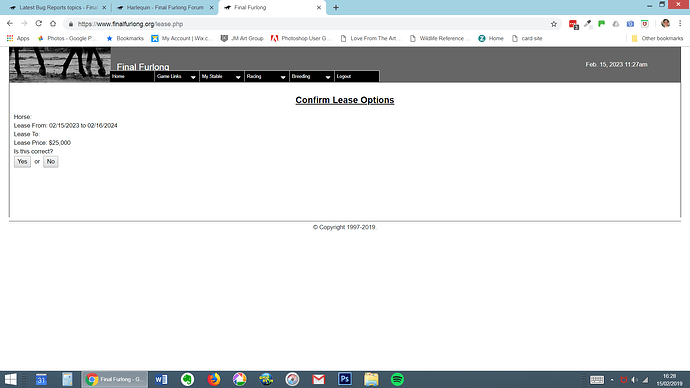Viewport: 690px width, 388px height.
Task: Open the Other bookmarks folder
Action: pos(657,38)
